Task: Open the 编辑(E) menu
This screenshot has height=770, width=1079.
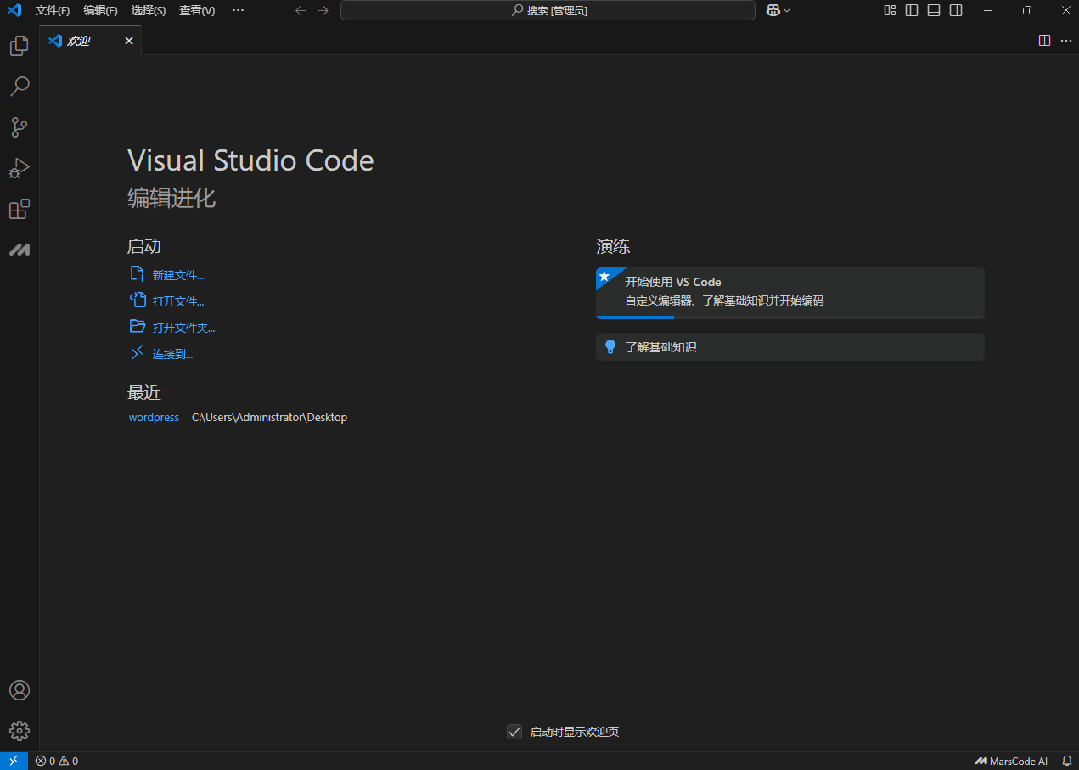Action: pos(100,10)
